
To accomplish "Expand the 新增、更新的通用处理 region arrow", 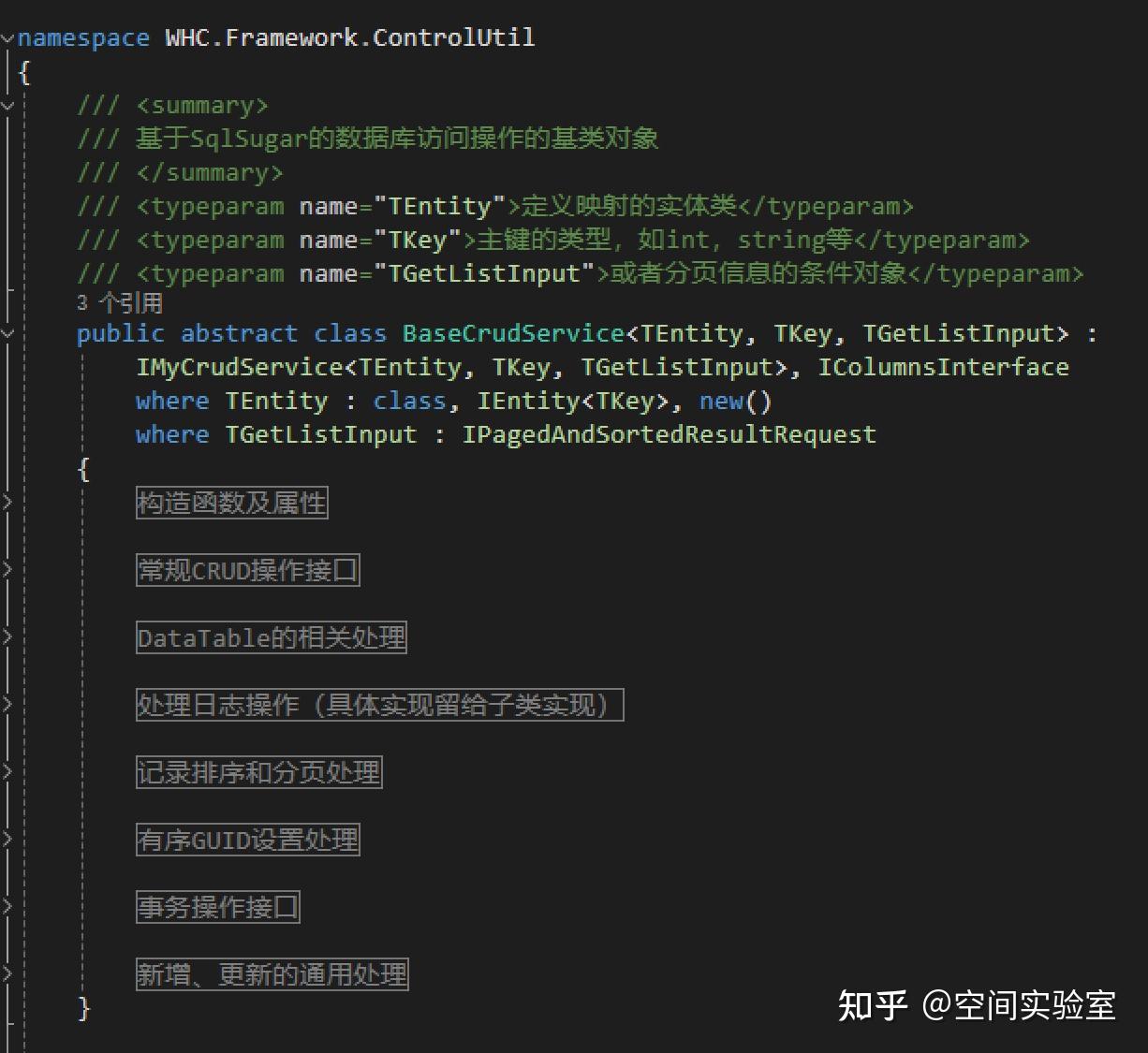I will [7, 974].
